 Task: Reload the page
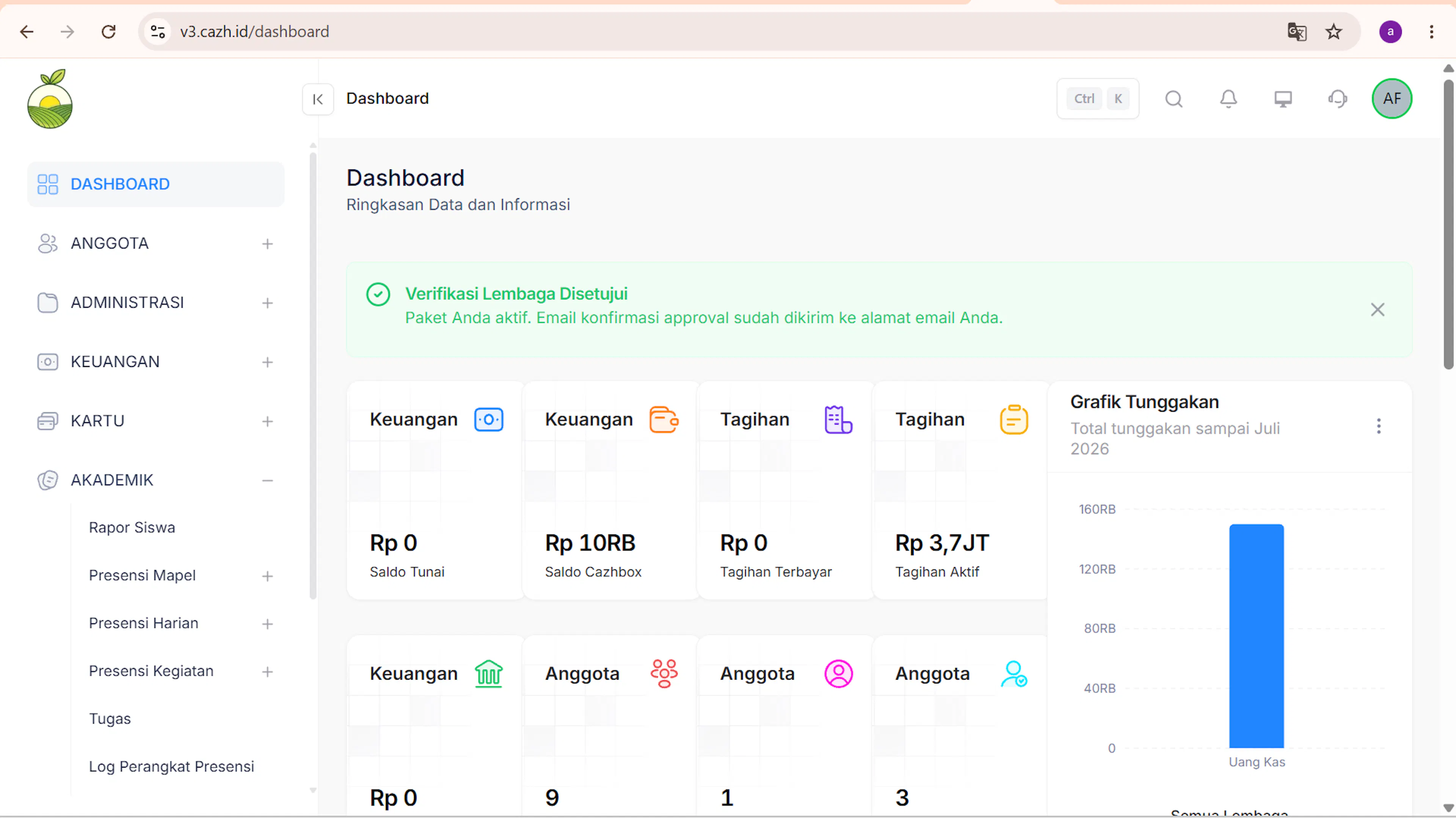point(108,31)
